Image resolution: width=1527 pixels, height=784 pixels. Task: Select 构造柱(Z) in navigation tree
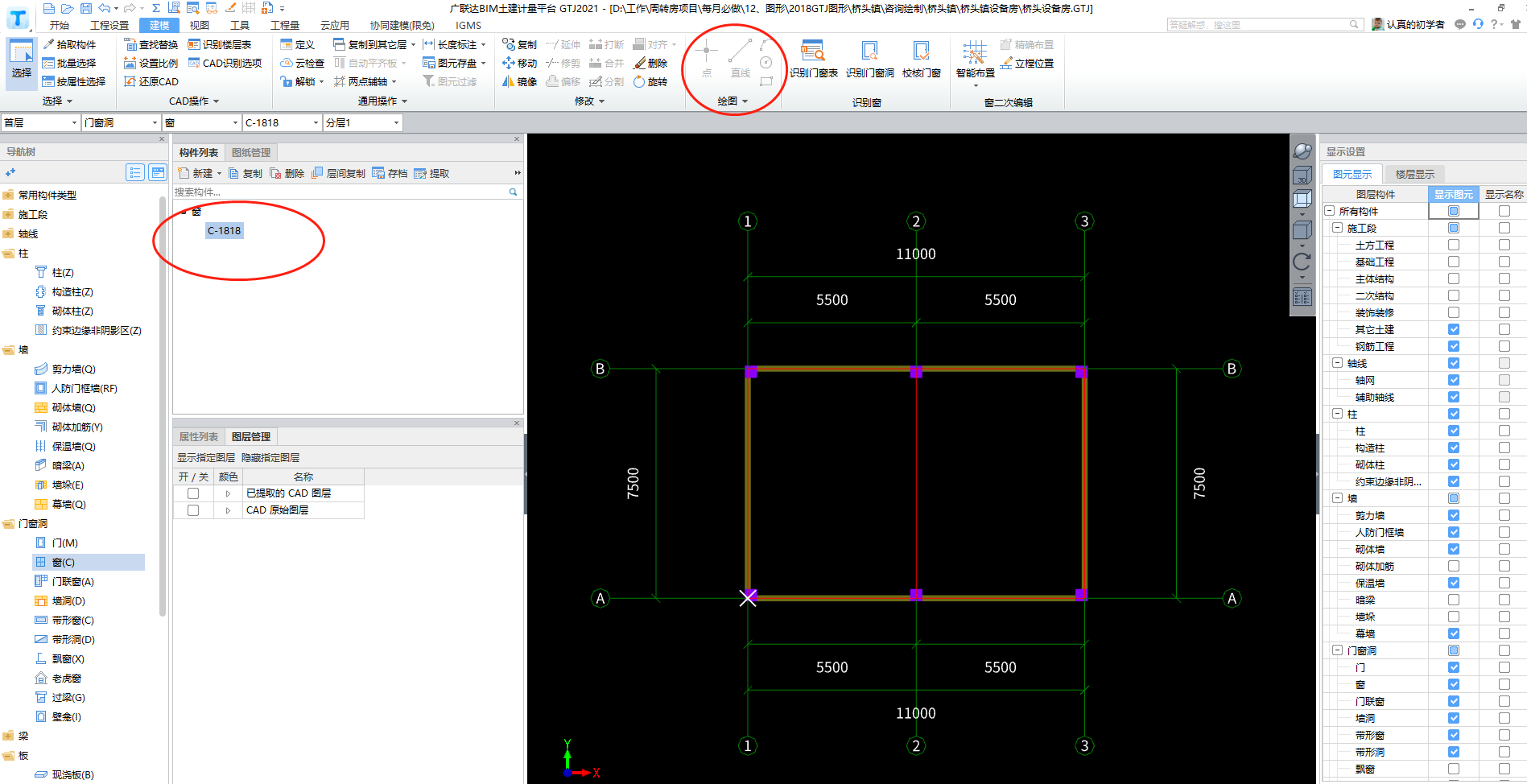coord(64,292)
